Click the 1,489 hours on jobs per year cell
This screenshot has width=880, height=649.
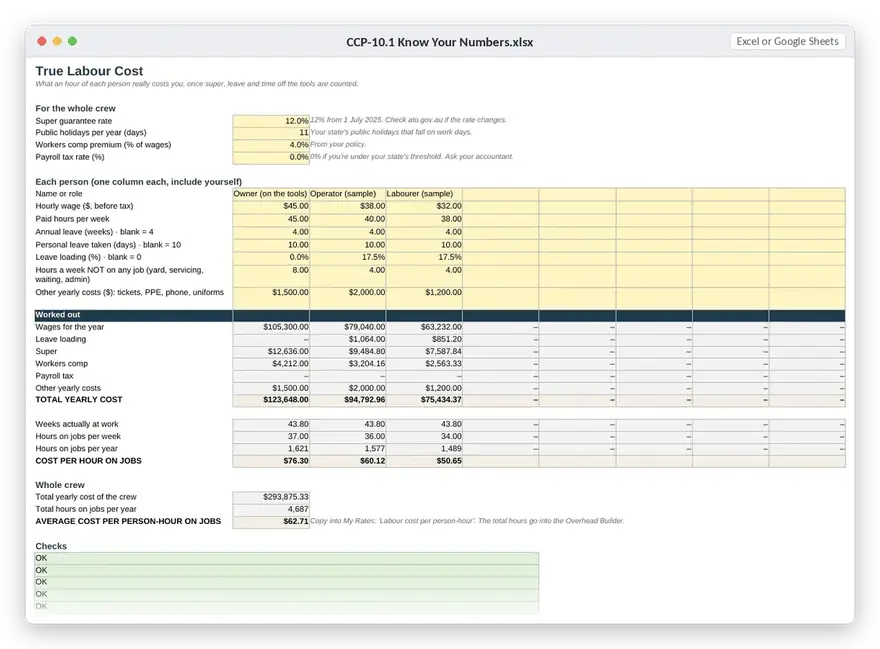[x=424, y=449]
